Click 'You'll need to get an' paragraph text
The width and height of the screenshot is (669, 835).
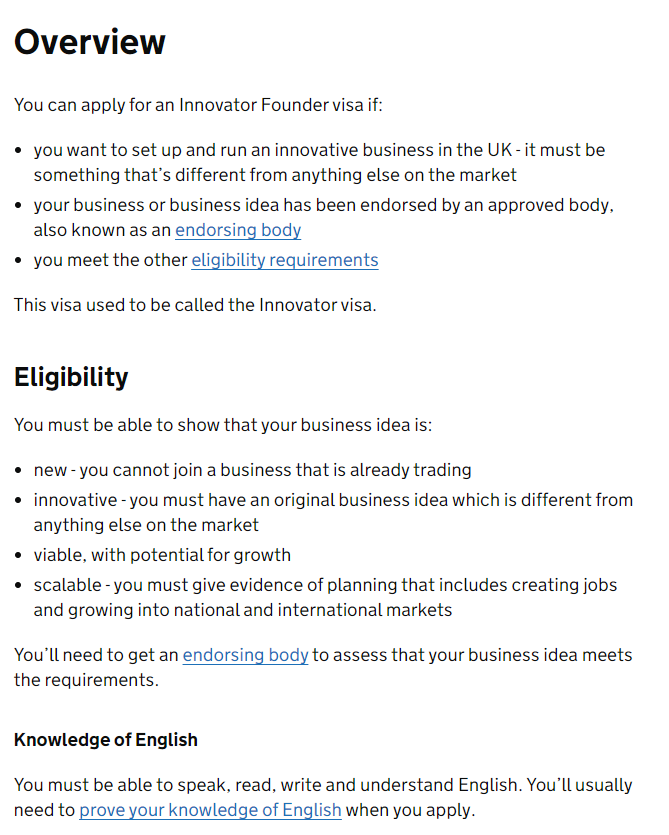323,667
